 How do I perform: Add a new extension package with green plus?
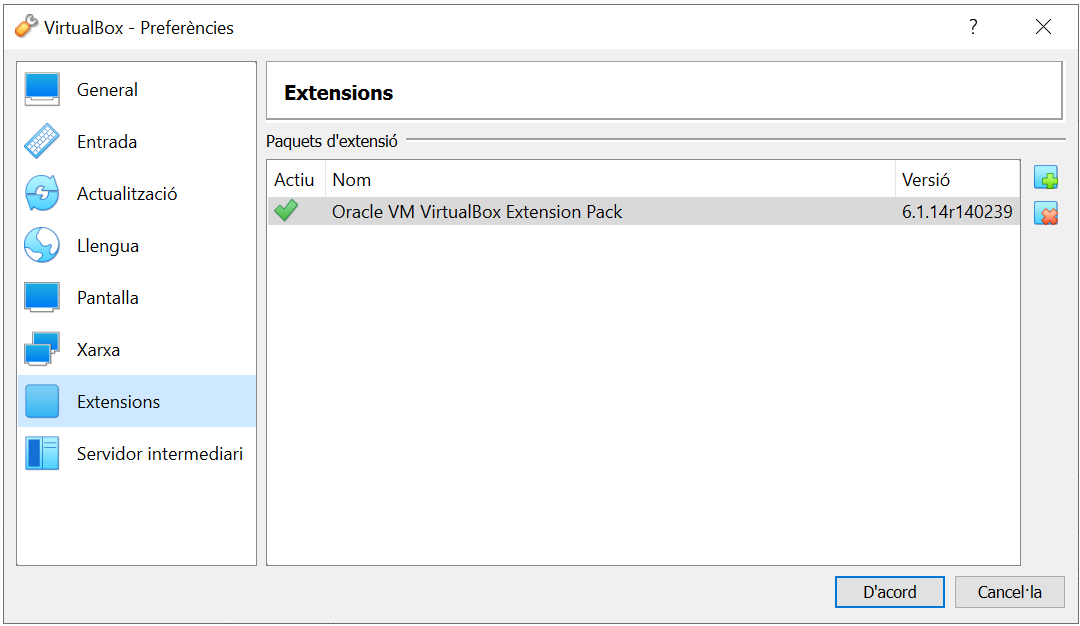point(1046,179)
